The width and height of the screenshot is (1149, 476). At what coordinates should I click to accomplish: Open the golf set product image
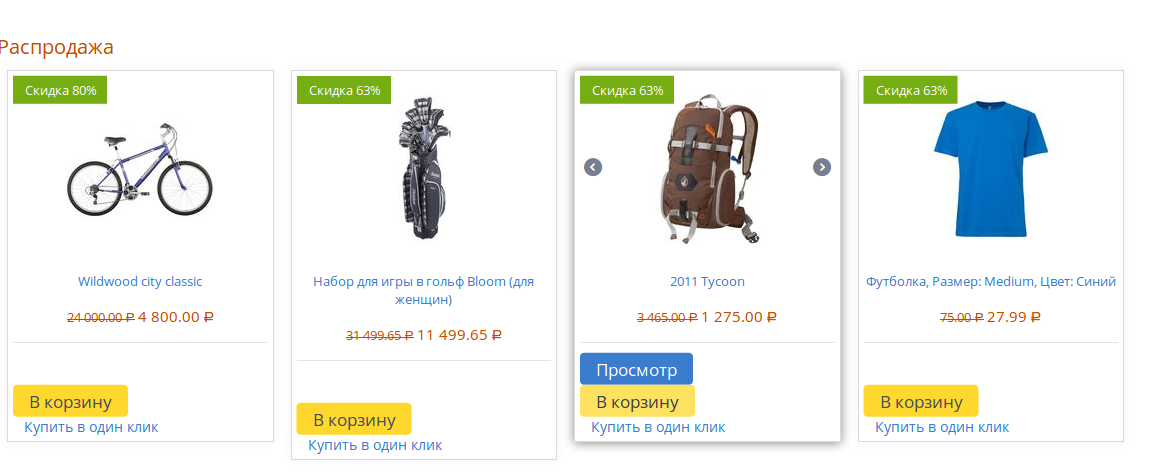point(424,168)
